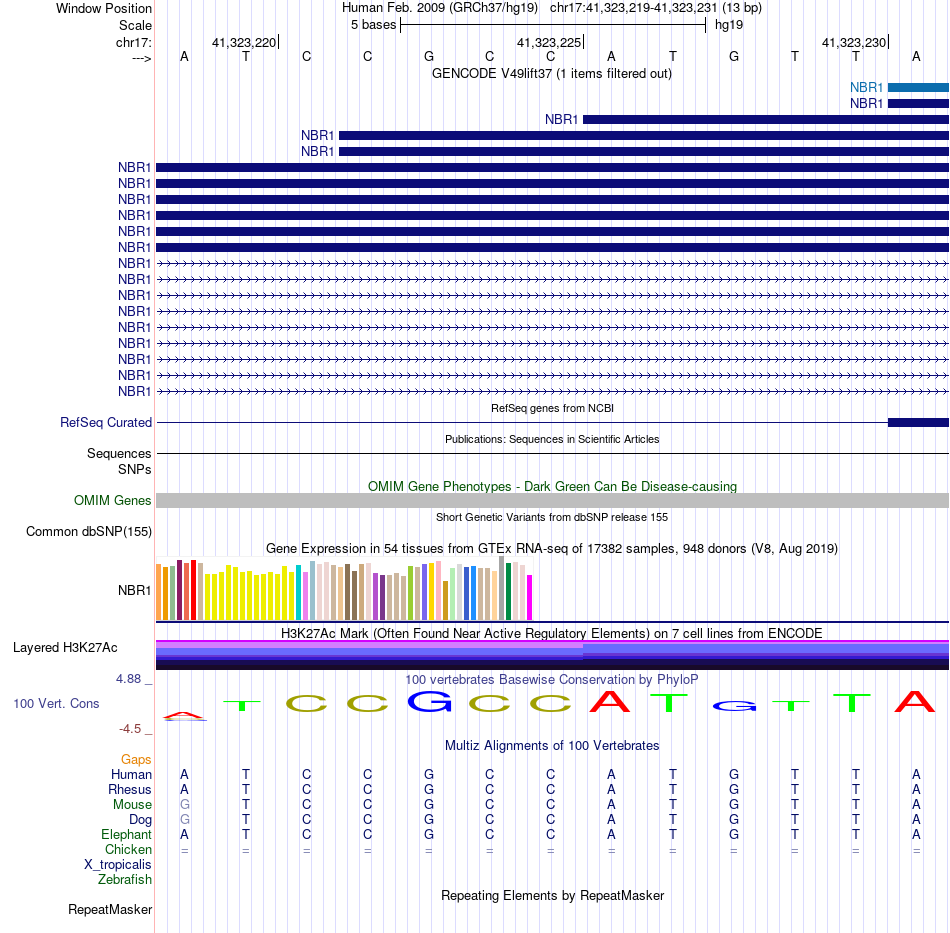Select the Chicken alignment row label
The width and height of the screenshot is (950, 933).
tap(128, 849)
